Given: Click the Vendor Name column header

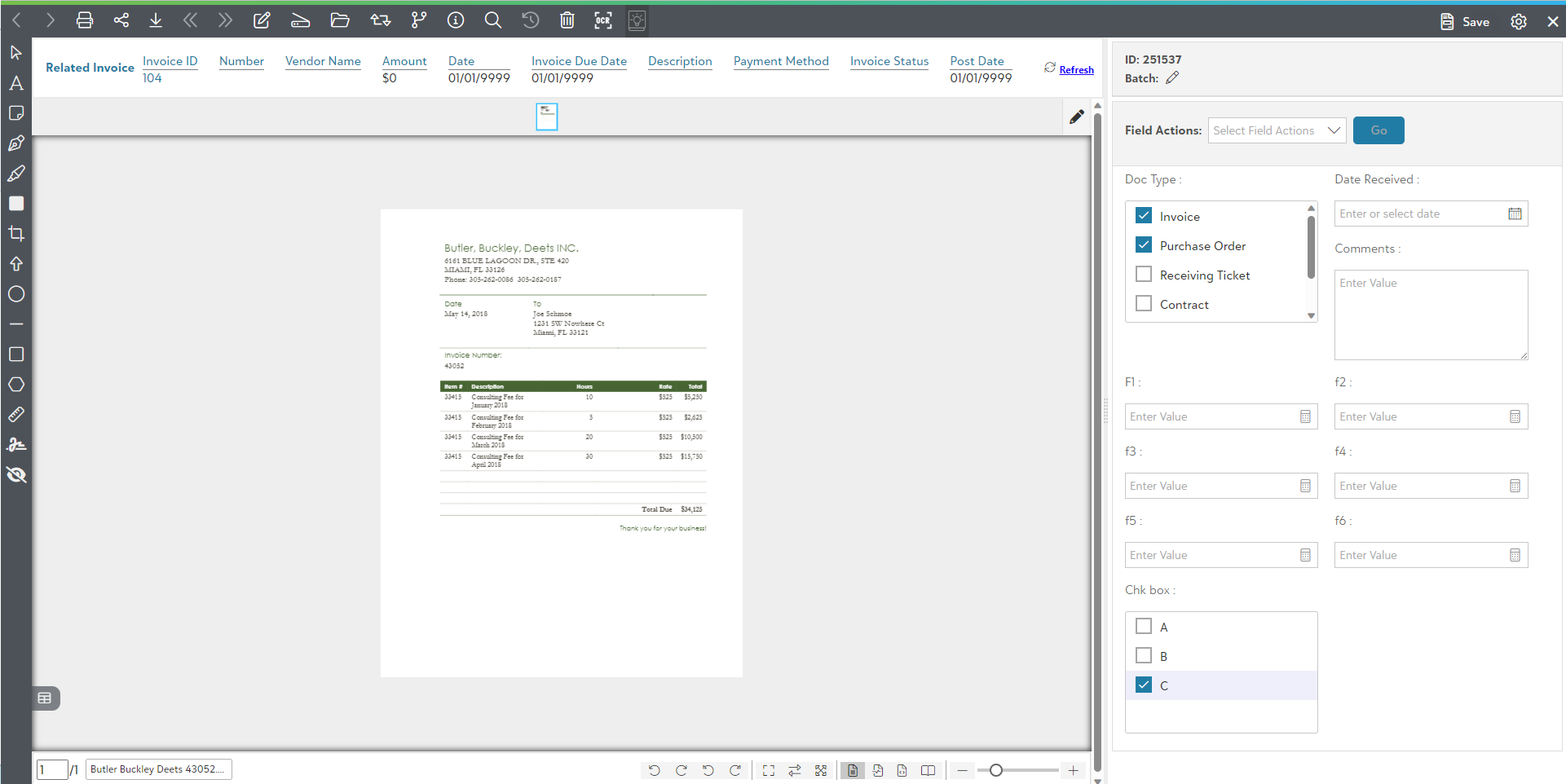Looking at the screenshot, I should [323, 61].
